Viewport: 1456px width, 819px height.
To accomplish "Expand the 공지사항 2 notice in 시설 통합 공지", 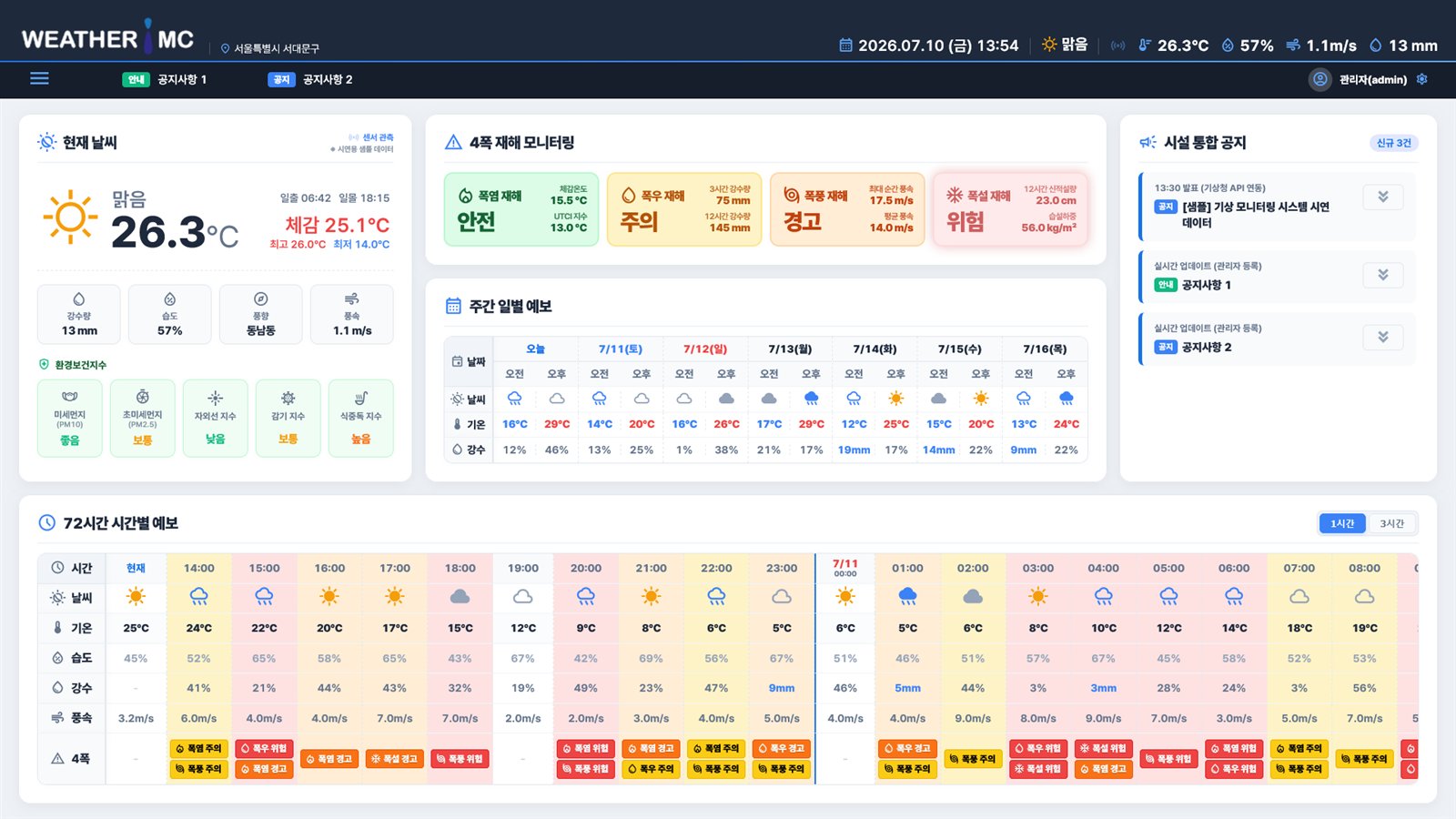I will [x=1383, y=337].
